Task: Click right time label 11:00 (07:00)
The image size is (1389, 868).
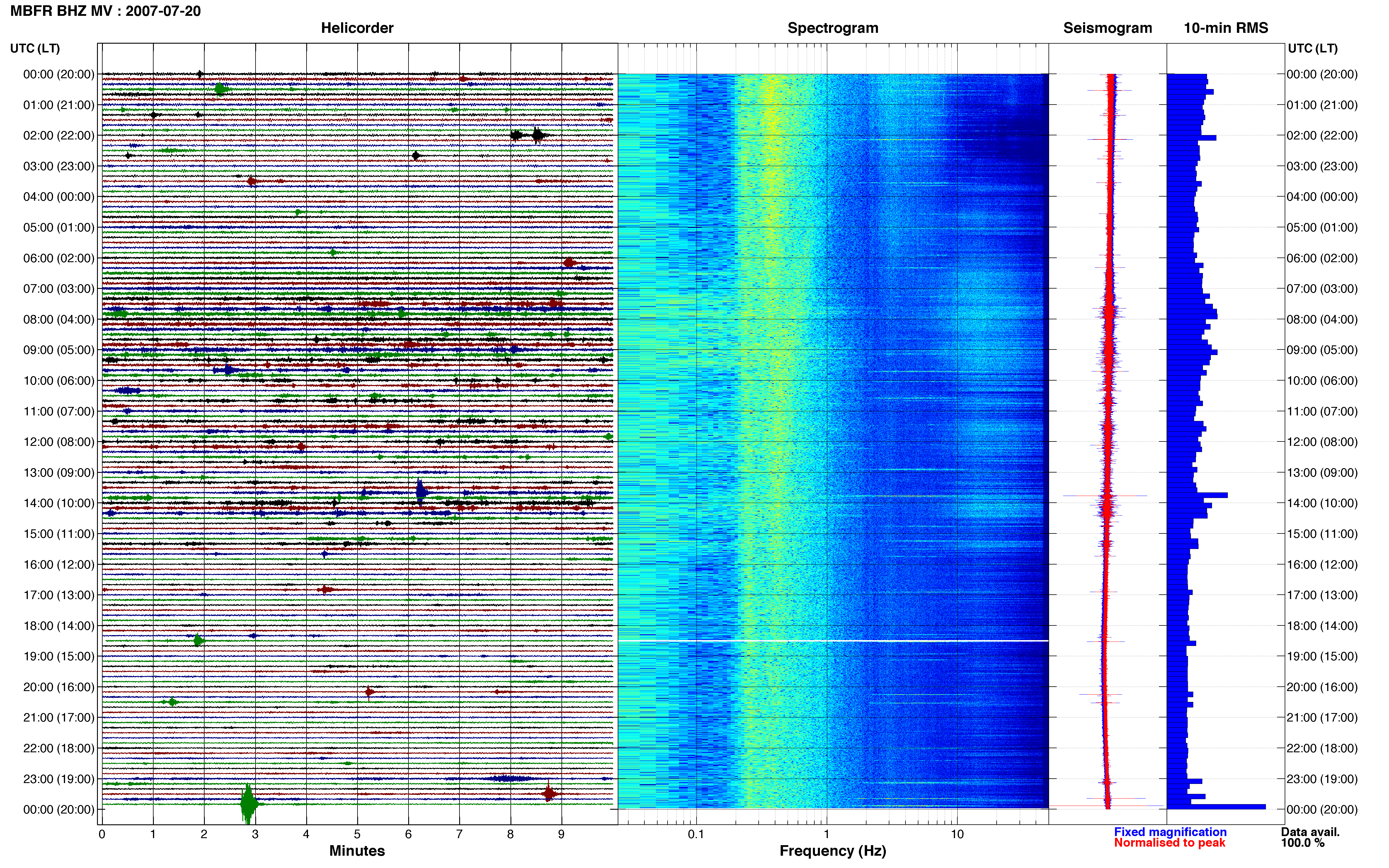Action: coord(1322,411)
